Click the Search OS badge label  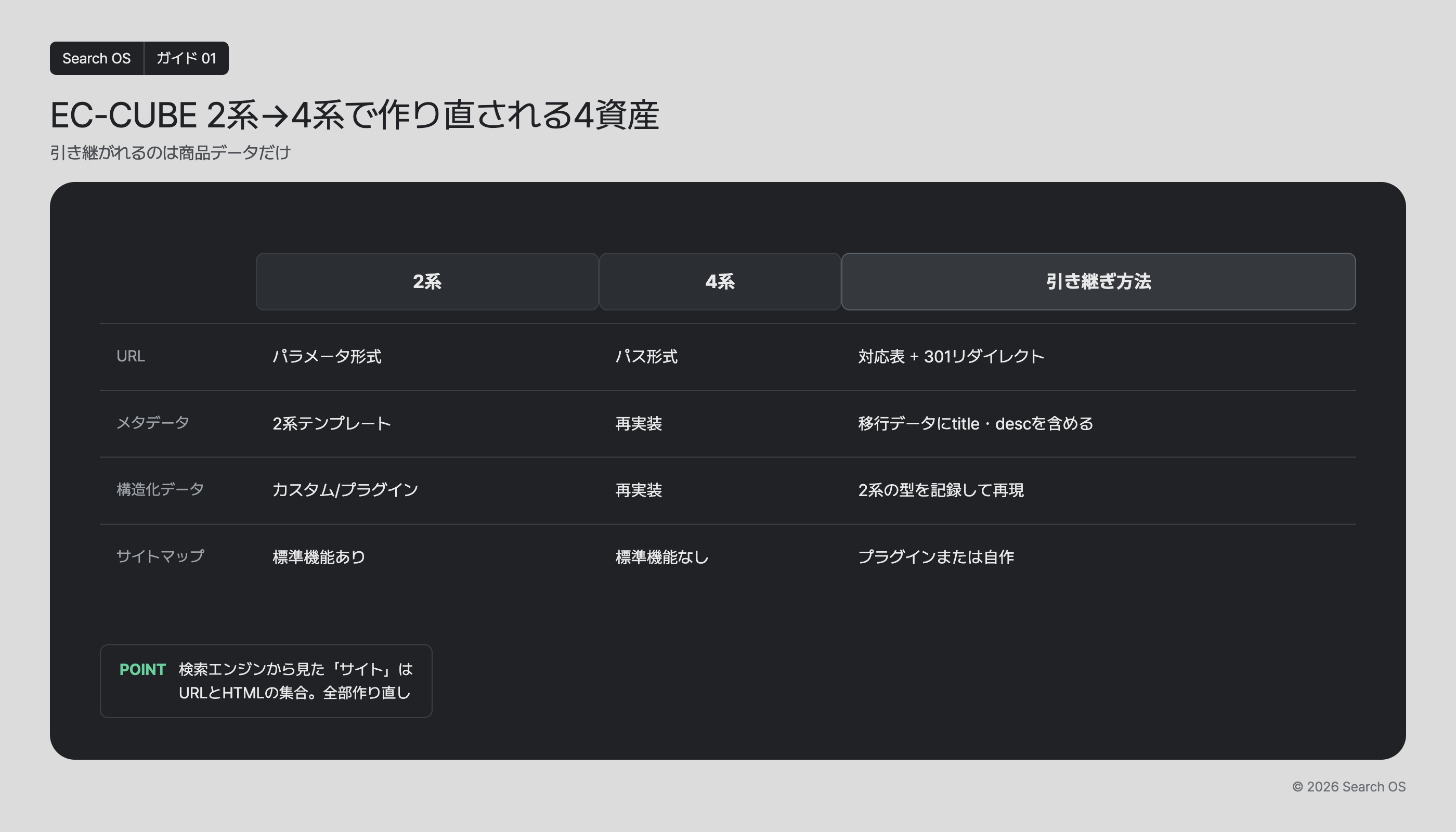tap(97, 58)
